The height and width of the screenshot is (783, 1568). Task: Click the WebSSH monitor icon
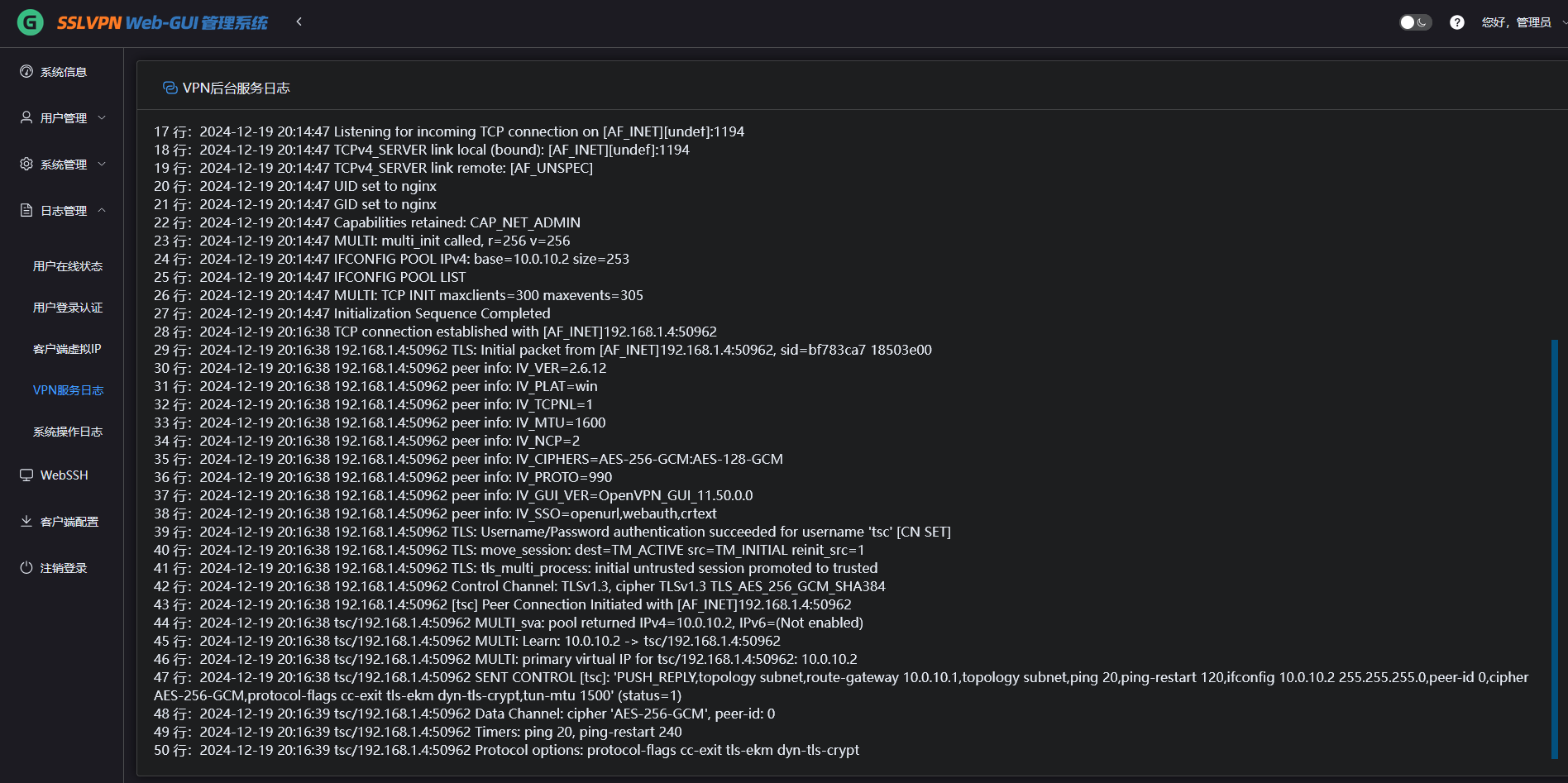[26, 475]
